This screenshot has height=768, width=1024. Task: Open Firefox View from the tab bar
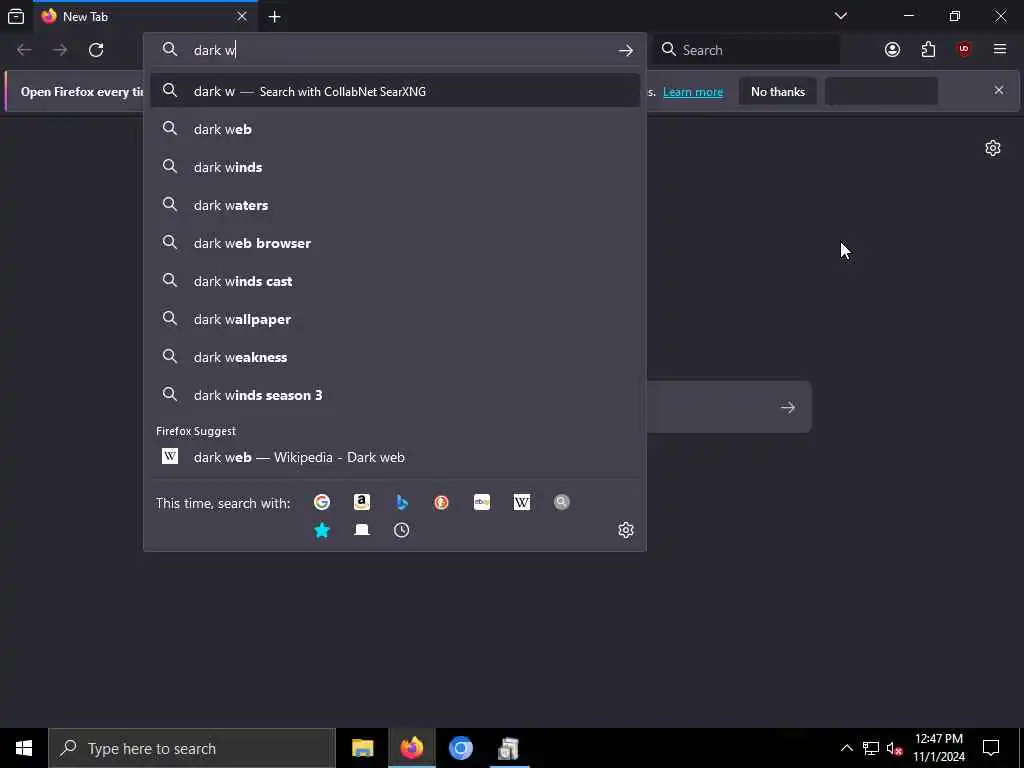16,16
